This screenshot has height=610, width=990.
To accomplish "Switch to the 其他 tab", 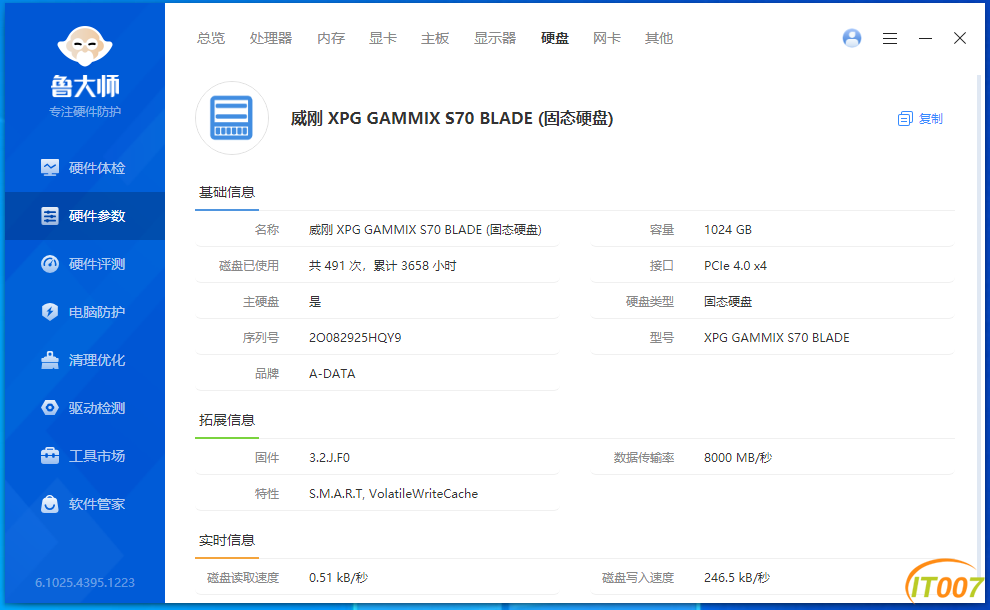I will (x=659, y=39).
